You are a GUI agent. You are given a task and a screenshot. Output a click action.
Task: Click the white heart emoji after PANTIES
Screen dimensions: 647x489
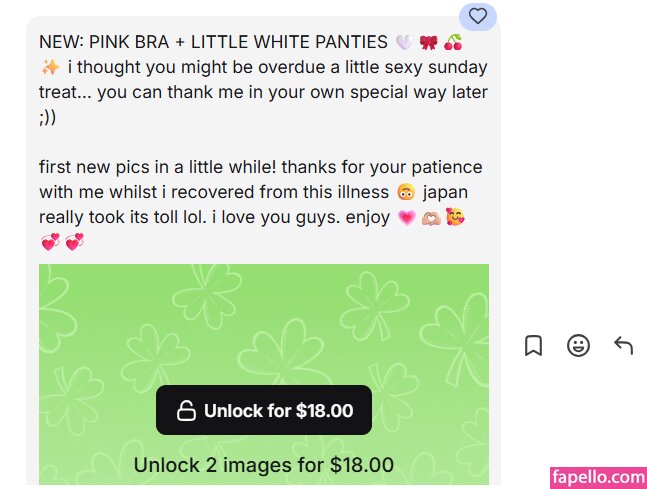click(x=403, y=42)
